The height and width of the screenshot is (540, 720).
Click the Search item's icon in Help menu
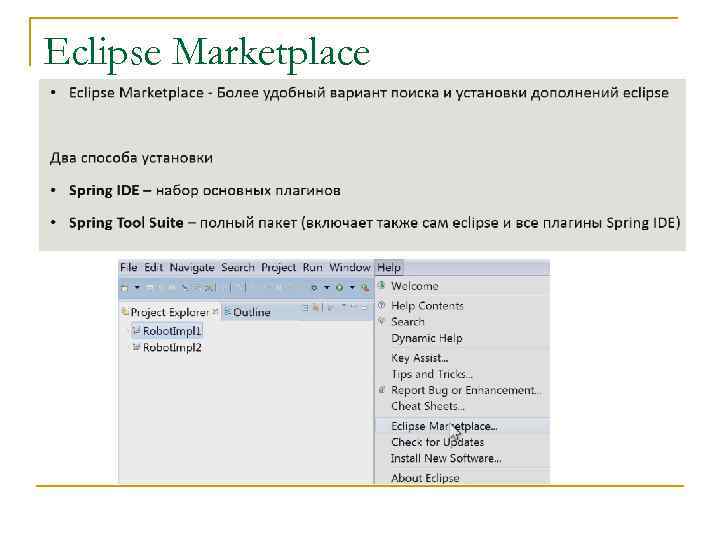pyautogui.click(x=382, y=321)
